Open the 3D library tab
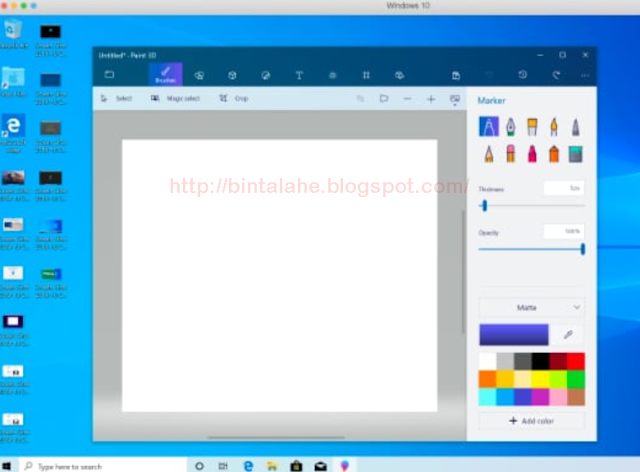 (400, 75)
